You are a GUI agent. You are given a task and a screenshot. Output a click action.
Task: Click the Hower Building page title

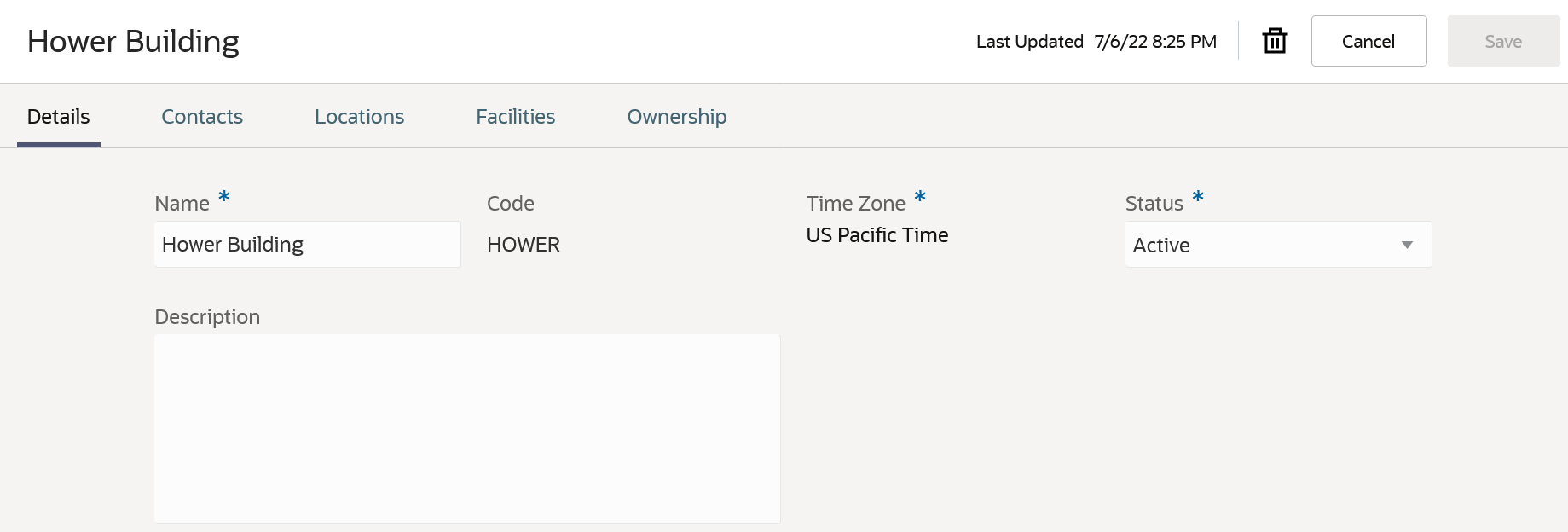tap(133, 42)
